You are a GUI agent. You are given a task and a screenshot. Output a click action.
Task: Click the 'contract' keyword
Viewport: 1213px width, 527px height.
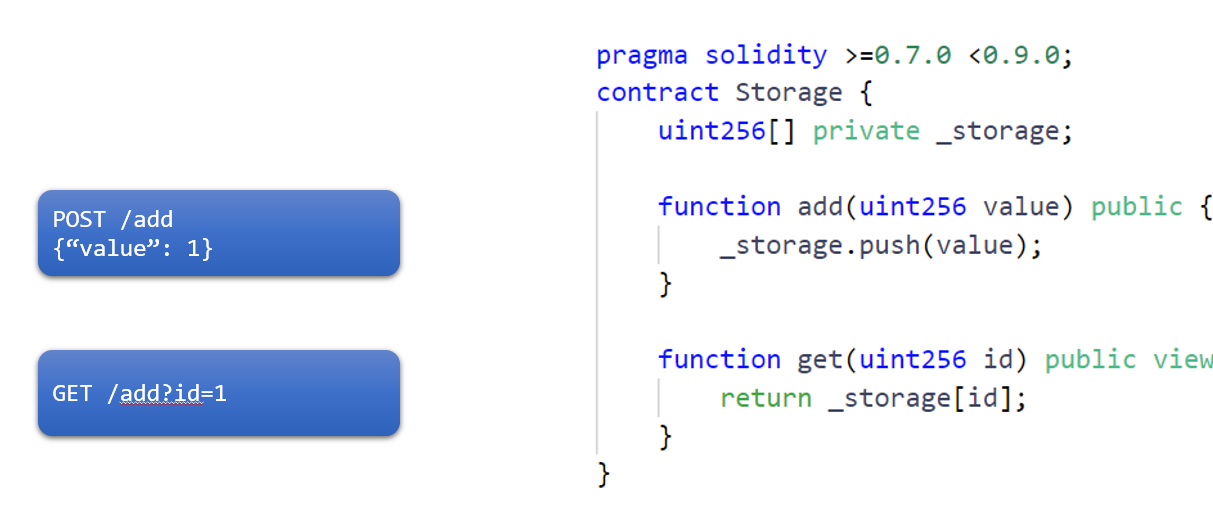pyautogui.click(x=657, y=93)
